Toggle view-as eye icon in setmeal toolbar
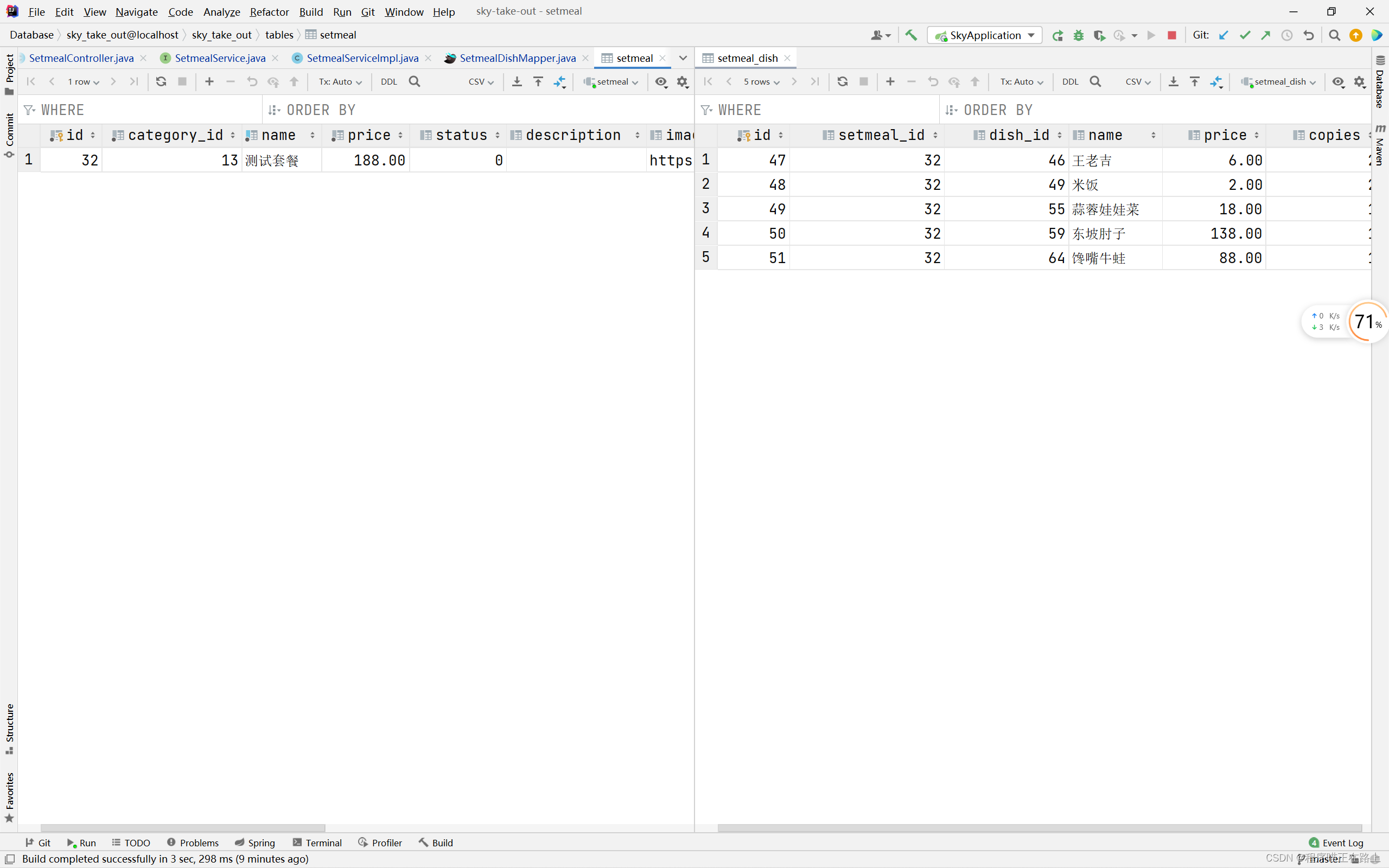The image size is (1389, 868). coord(661,81)
